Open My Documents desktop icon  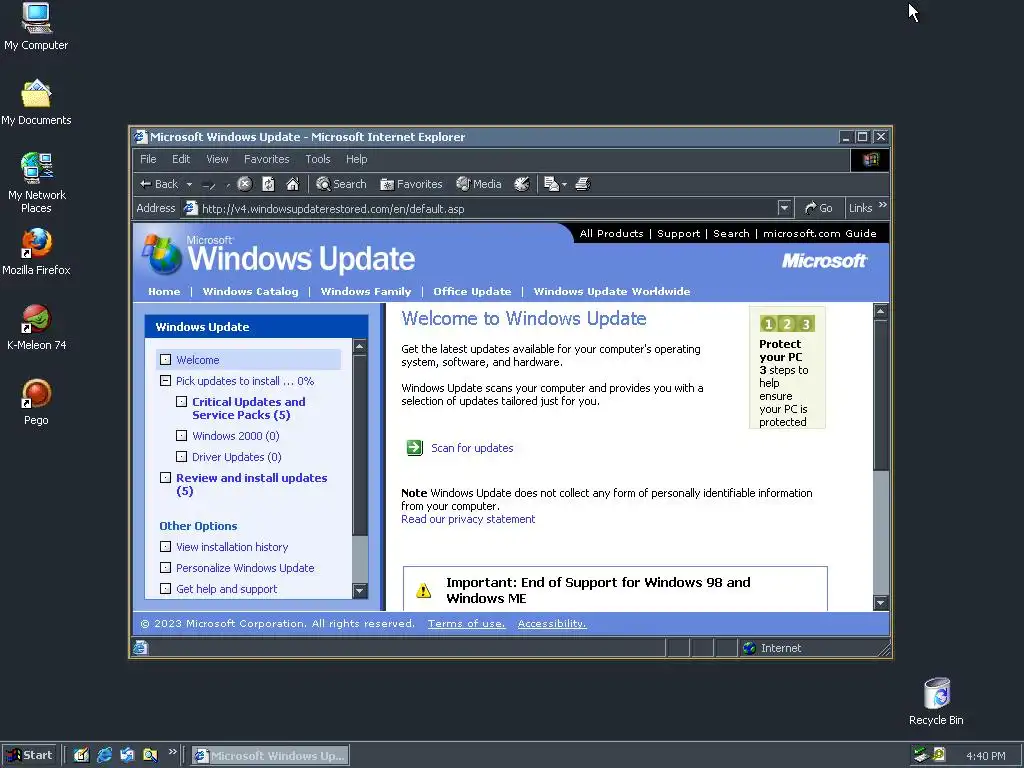tap(36, 102)
